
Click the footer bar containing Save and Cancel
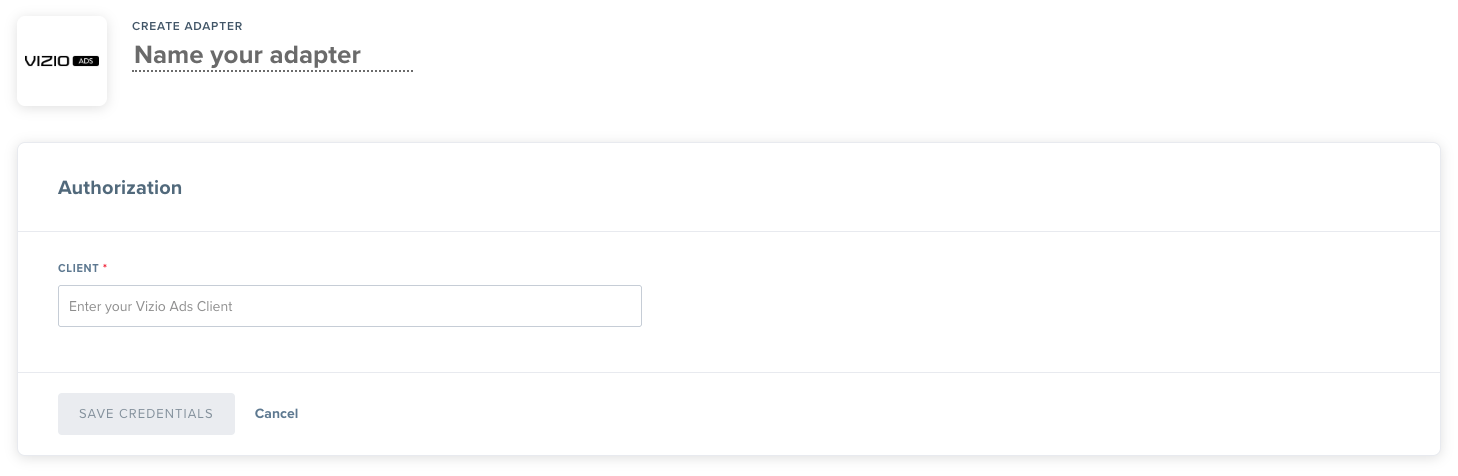point(729,414)
